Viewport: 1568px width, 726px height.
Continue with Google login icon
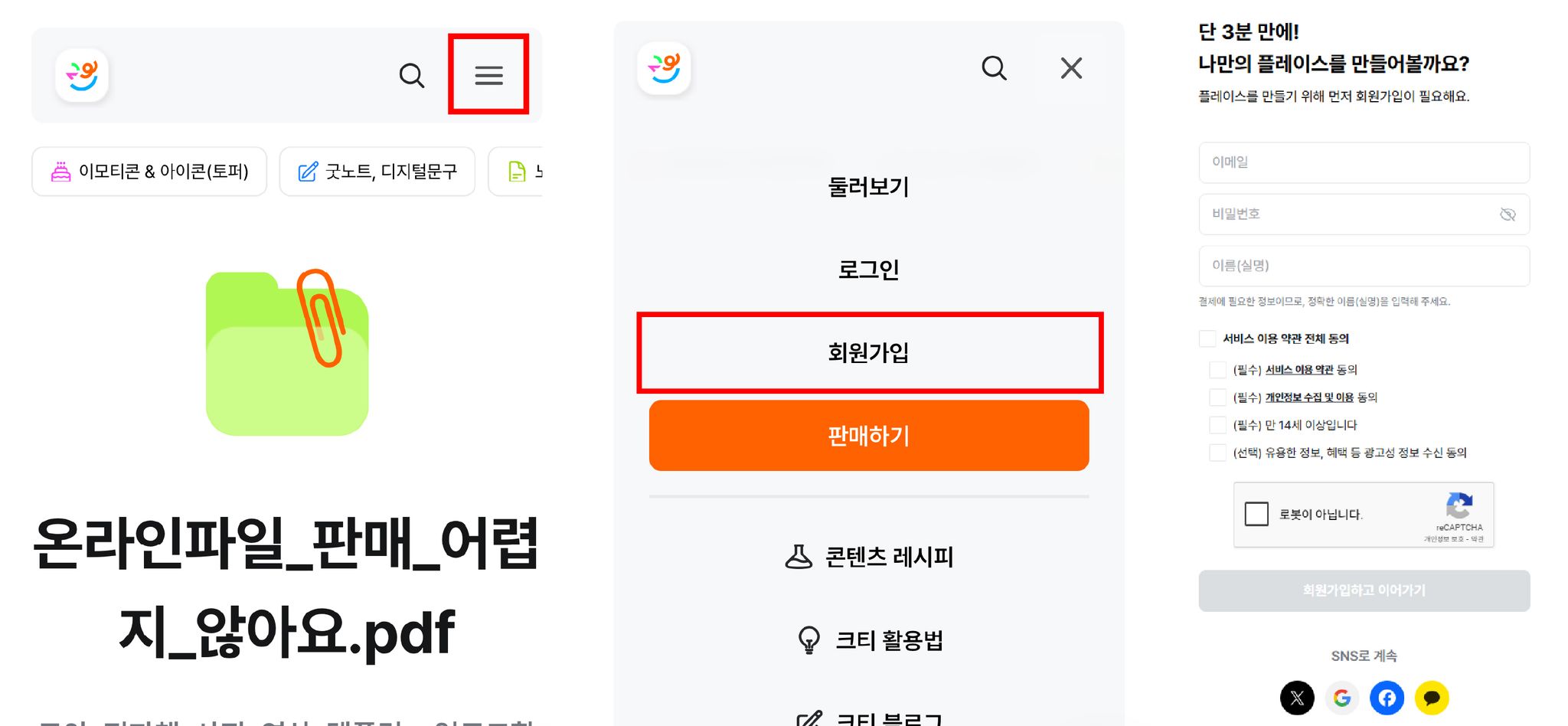pos(1341,698)
